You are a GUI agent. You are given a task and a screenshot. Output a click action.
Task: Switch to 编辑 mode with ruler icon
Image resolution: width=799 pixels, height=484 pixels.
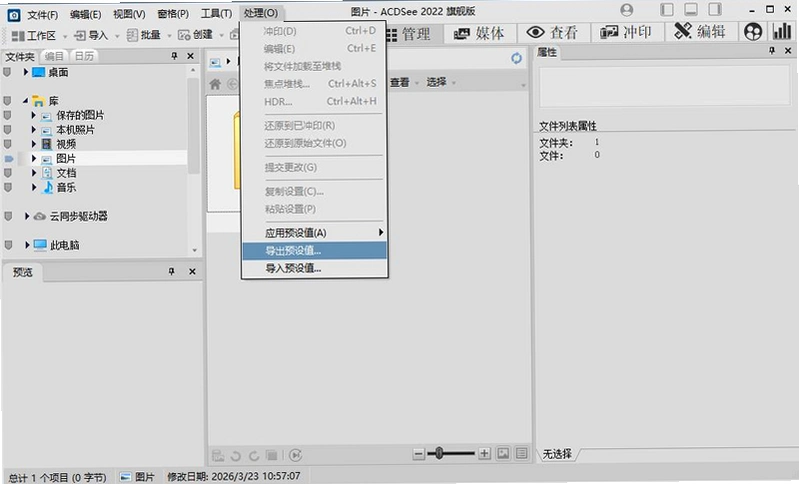coord(700,32)
